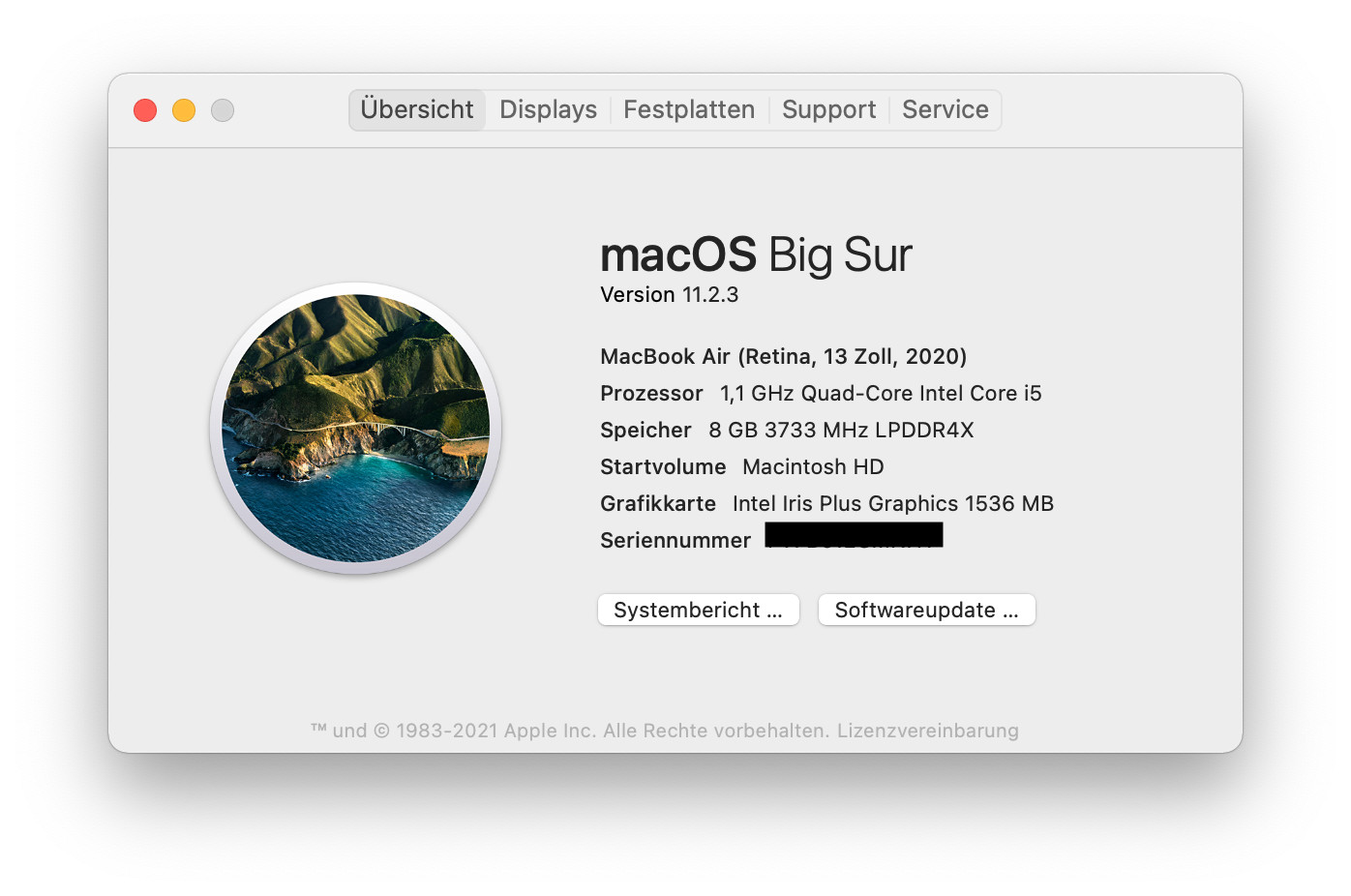Go to the Support tab
Viewport: 1351px width, 896px height.
pos(828,109)
